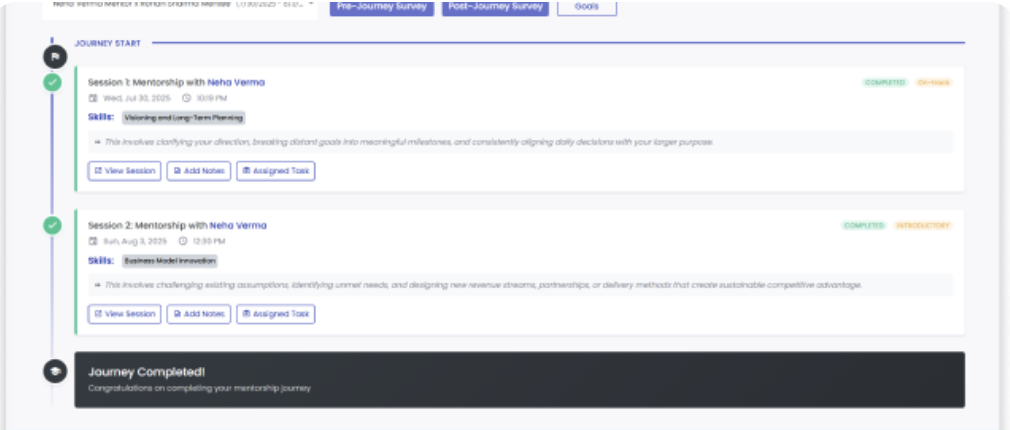Click the graduation cap completion icon
The height and width of the screenshot is (430, 1010).
55,371
